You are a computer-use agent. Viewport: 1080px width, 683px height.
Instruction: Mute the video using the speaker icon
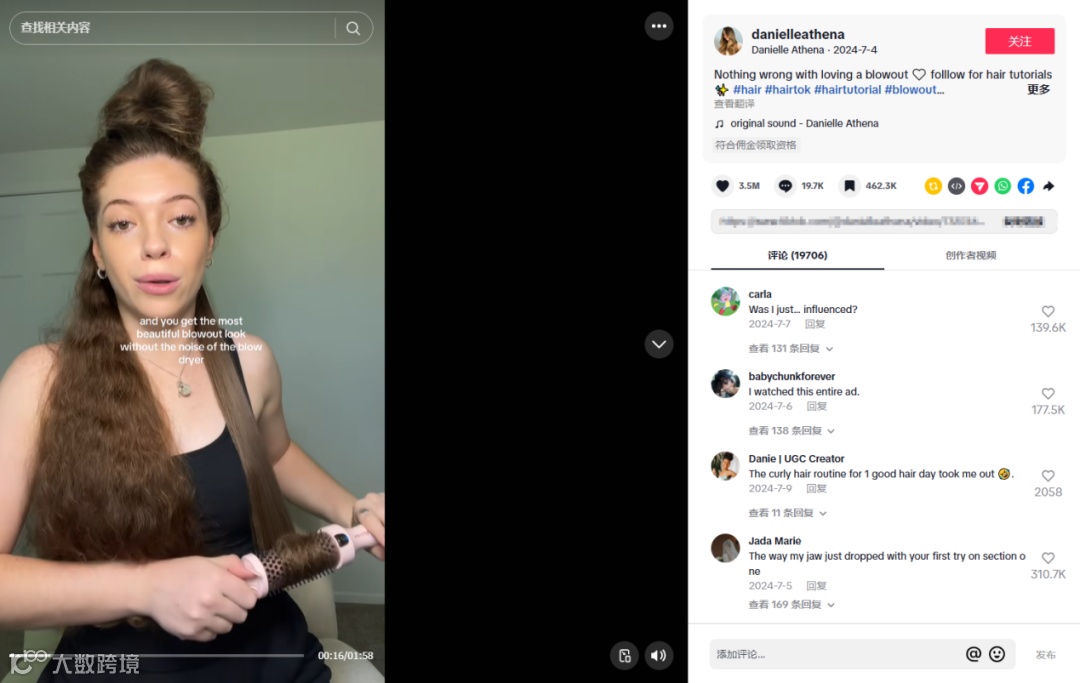click(x=659, y=655)
